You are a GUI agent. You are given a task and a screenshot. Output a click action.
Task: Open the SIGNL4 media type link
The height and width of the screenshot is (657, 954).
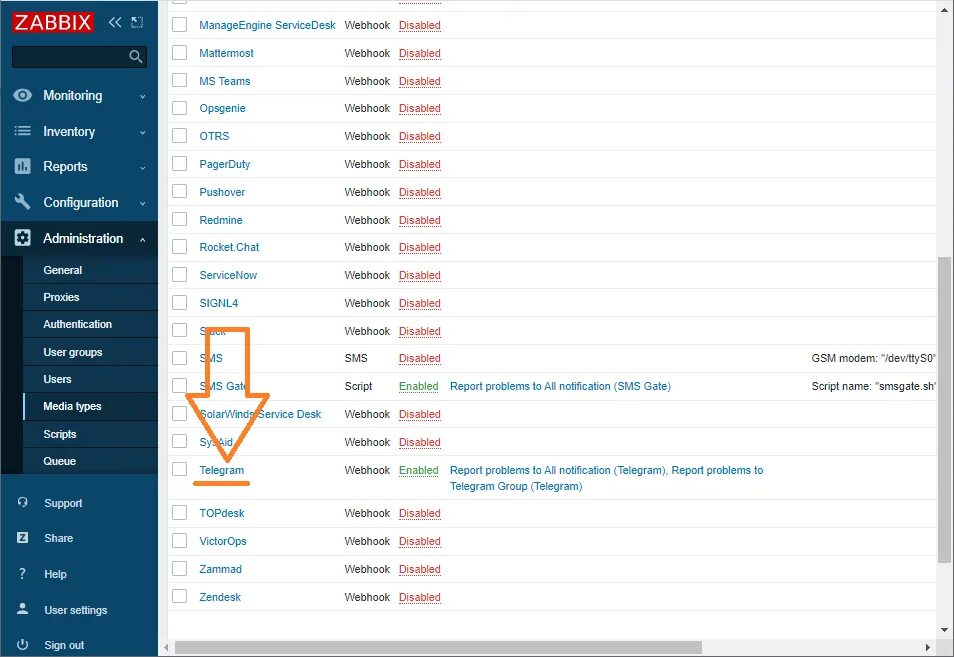[218, 303]
